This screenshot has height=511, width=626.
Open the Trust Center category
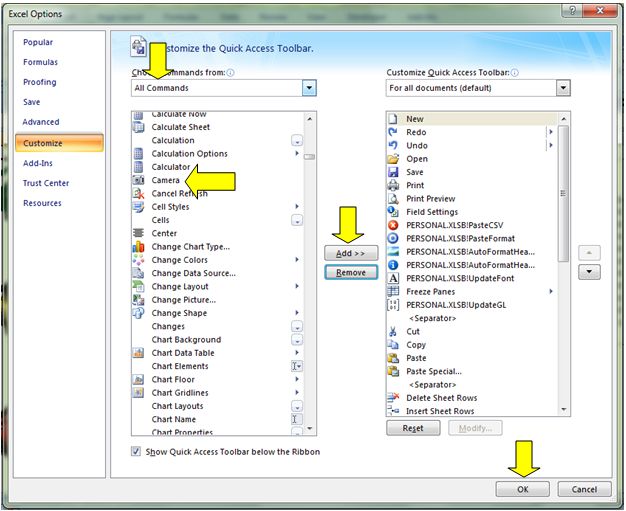pos(46,183)
